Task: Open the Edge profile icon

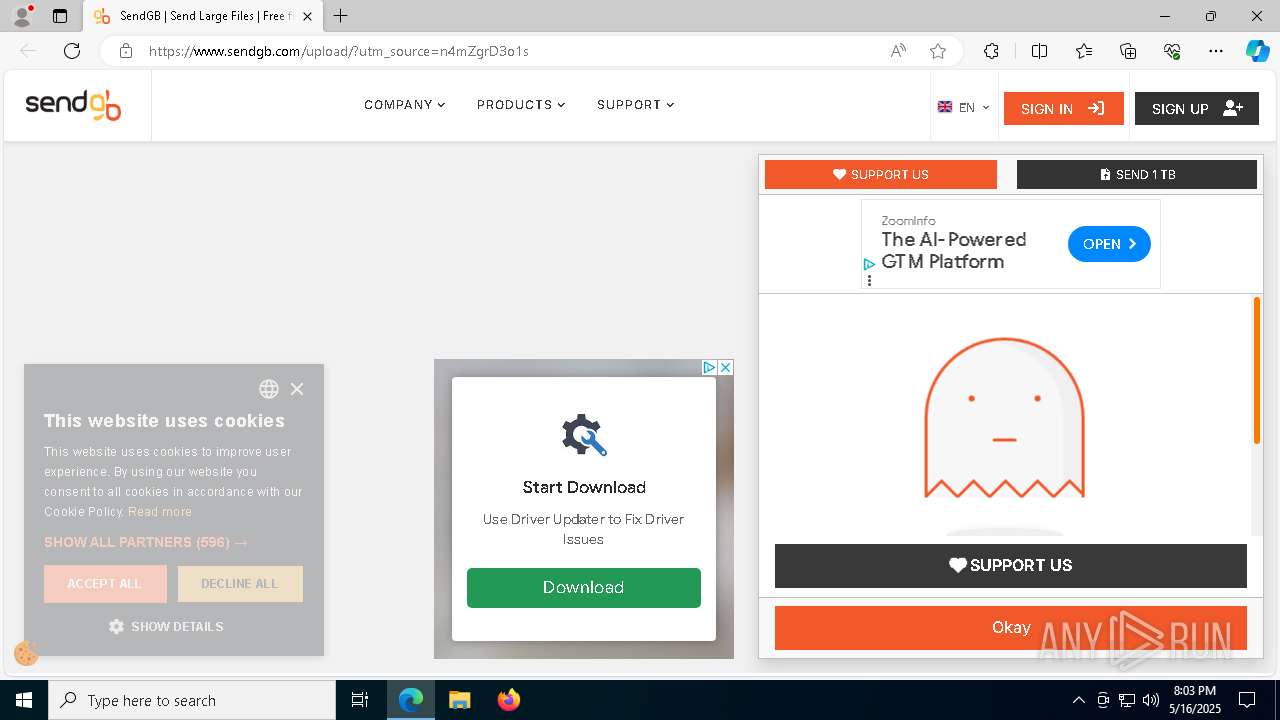Action: [x=22, y=16]
